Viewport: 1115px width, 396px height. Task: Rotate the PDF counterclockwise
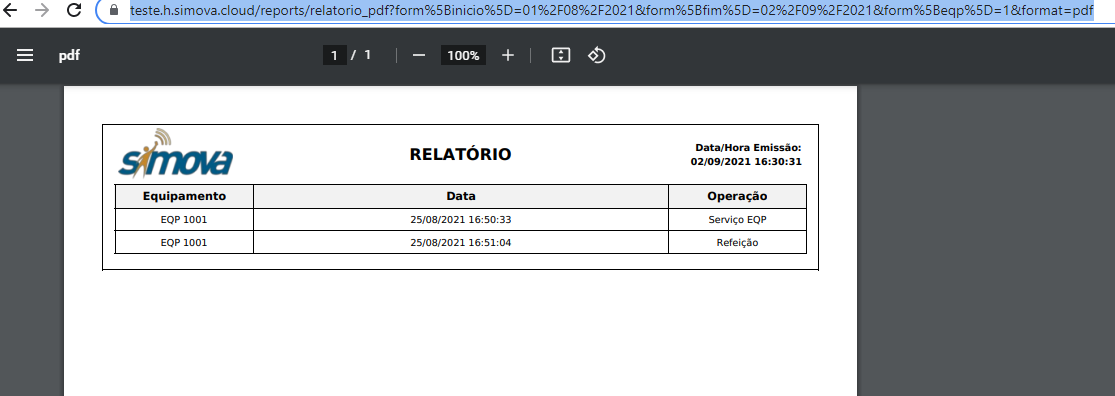(597, 55)
